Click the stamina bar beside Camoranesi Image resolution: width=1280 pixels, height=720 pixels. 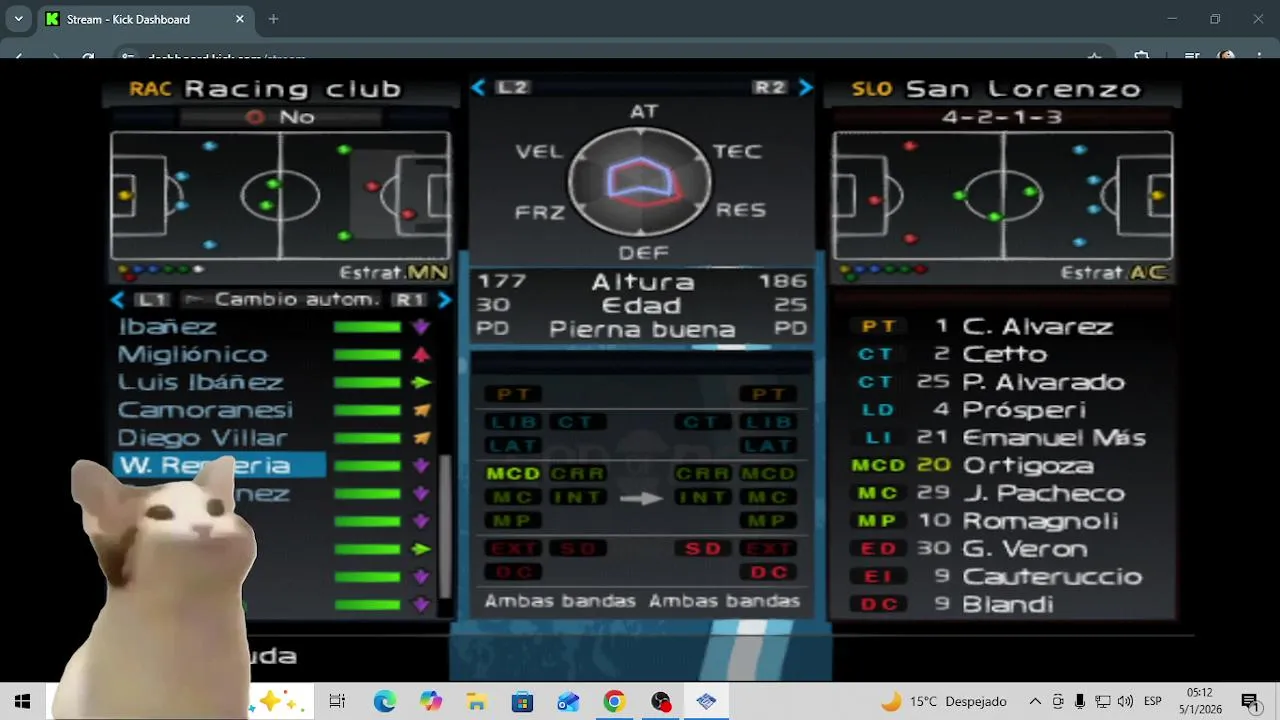[x=367, y=410]
